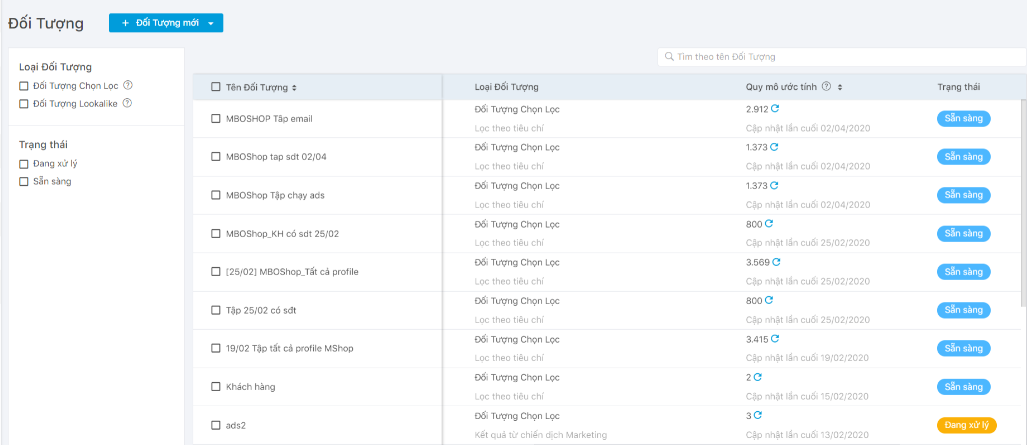Viewport: 1027px width, 445px height.
Task: Sort by Tên Đối Tượng column arrows
Action: (294, 87)
